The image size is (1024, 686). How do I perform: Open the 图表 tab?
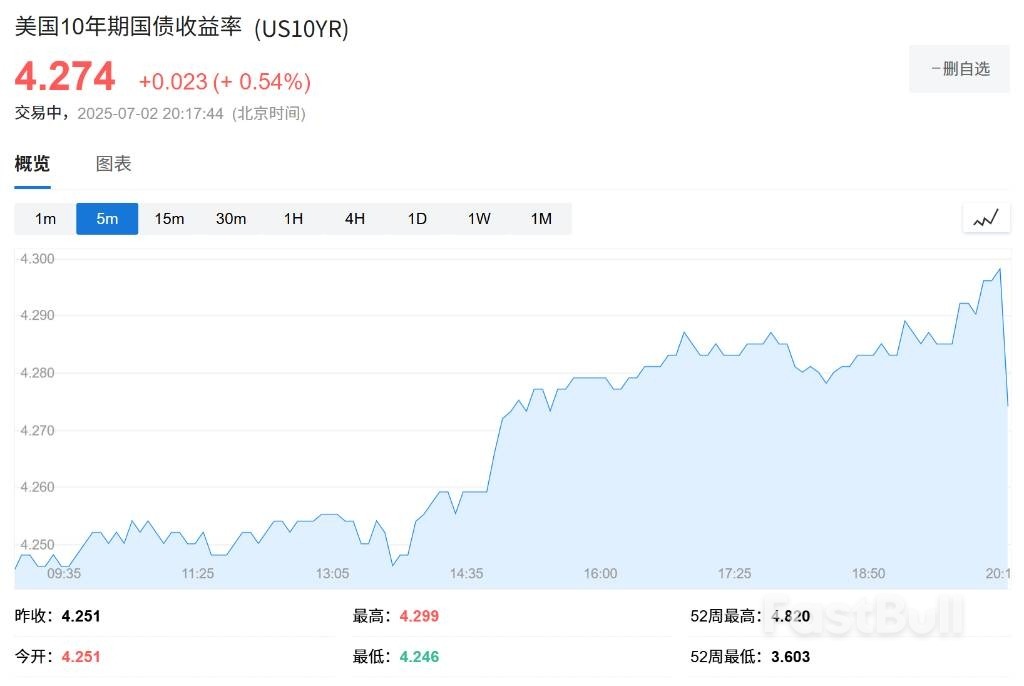(x=113, y=164)
